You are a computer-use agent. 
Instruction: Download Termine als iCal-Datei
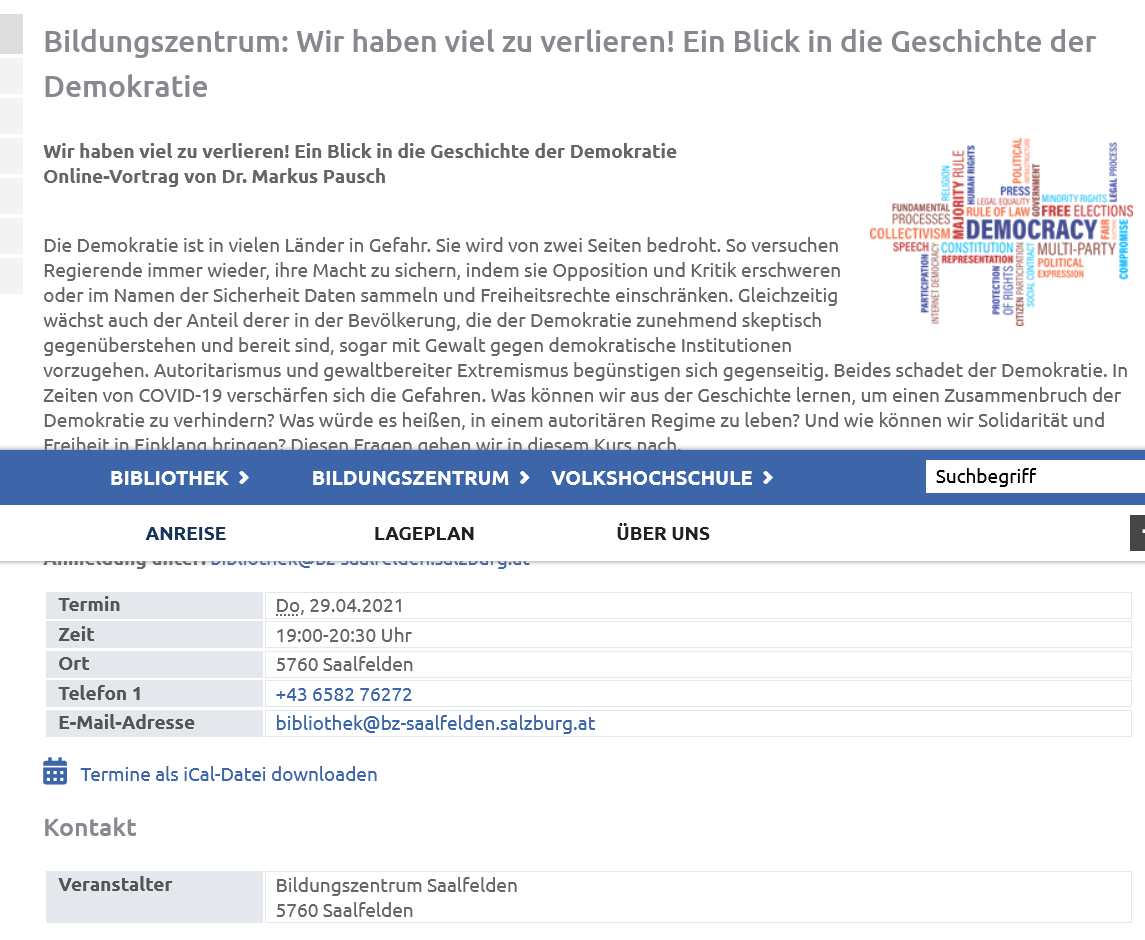(229, 775)
